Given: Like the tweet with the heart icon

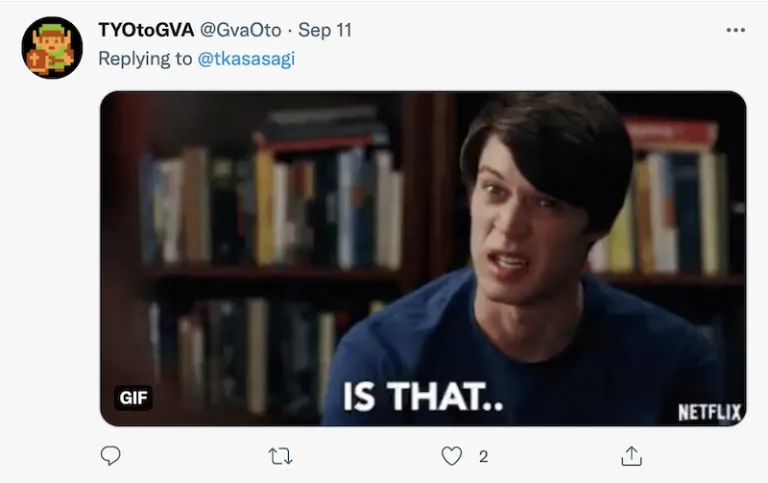Looking at the screenshot, I should (452, 456).
